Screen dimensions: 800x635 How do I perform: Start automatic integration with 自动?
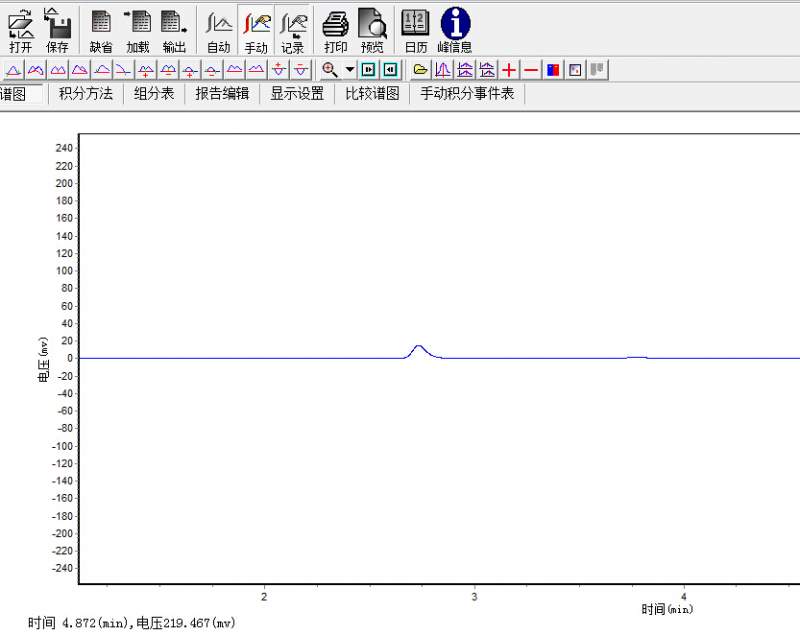pos(219,31)
